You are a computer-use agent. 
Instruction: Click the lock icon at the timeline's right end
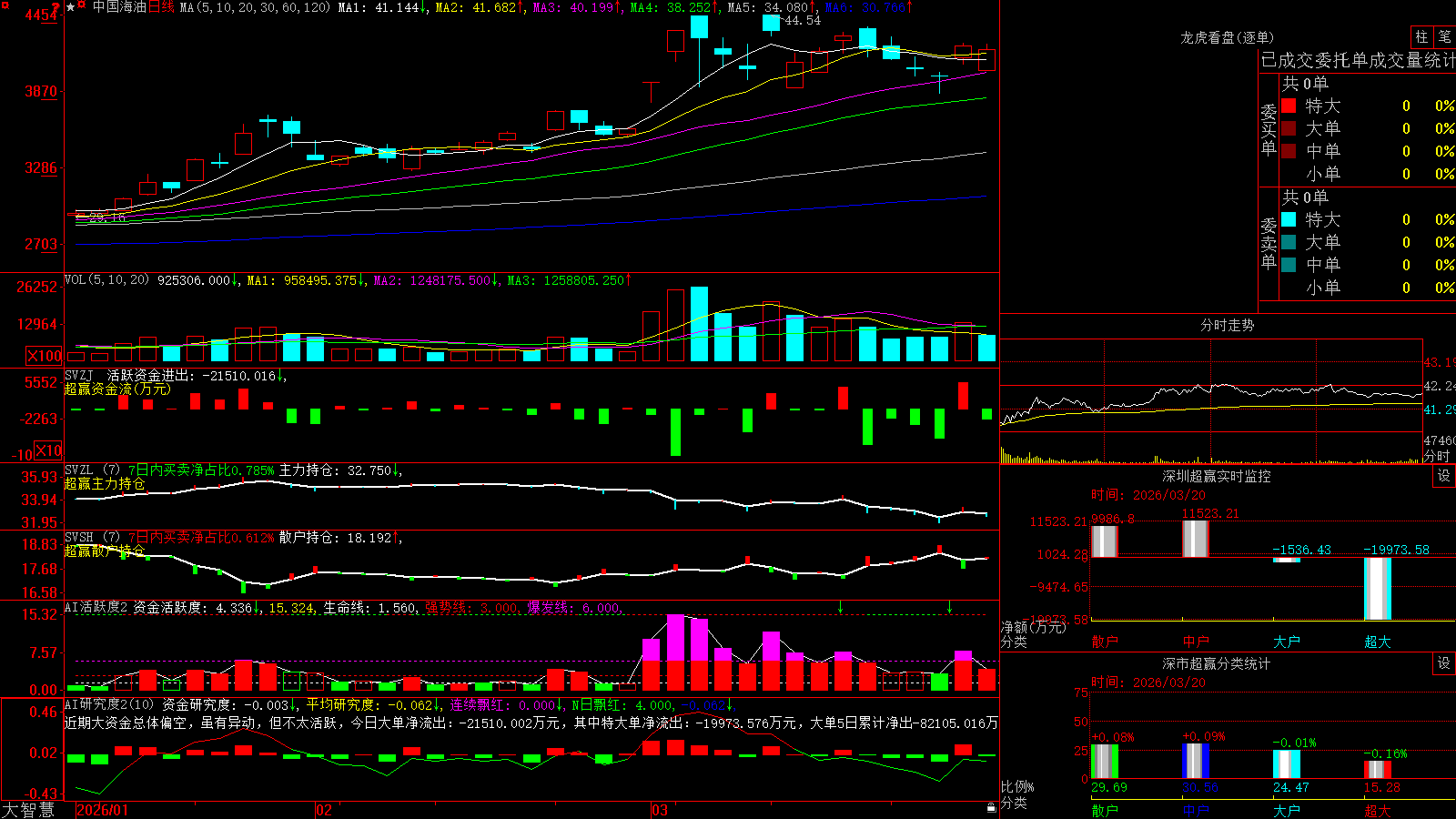pos(991,808)
